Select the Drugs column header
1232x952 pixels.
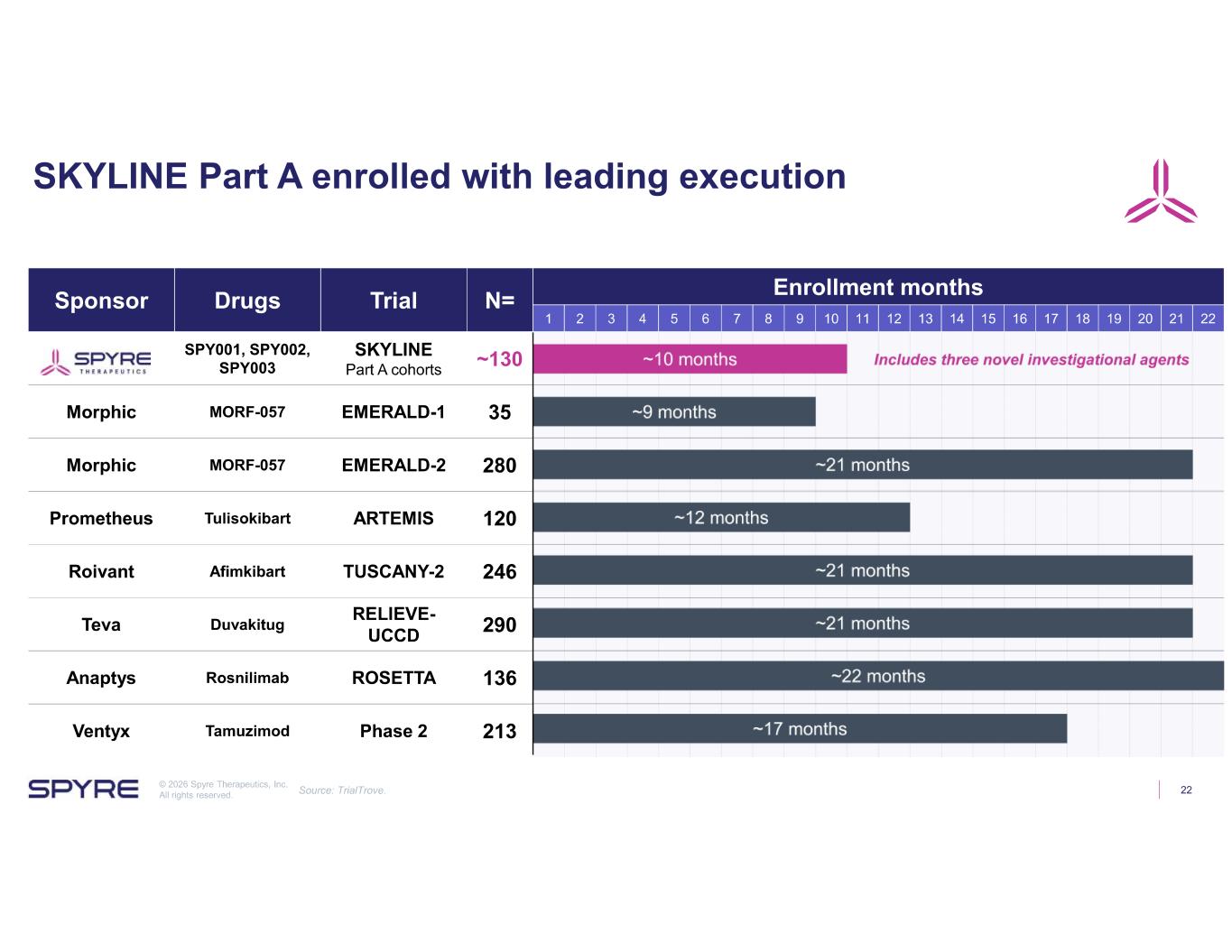pos(247,300)
